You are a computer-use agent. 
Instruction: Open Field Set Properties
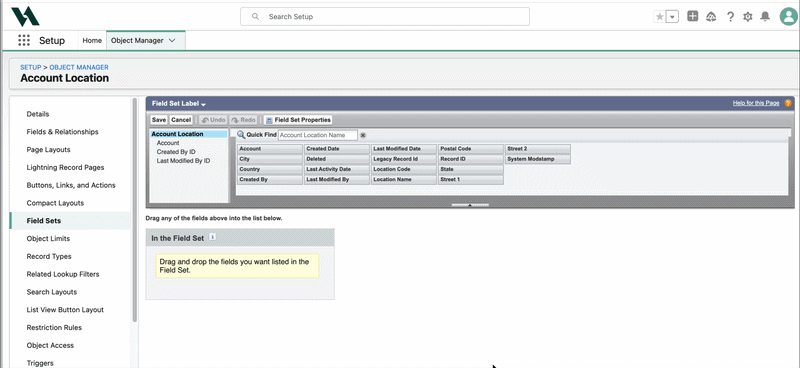[298, 120]
